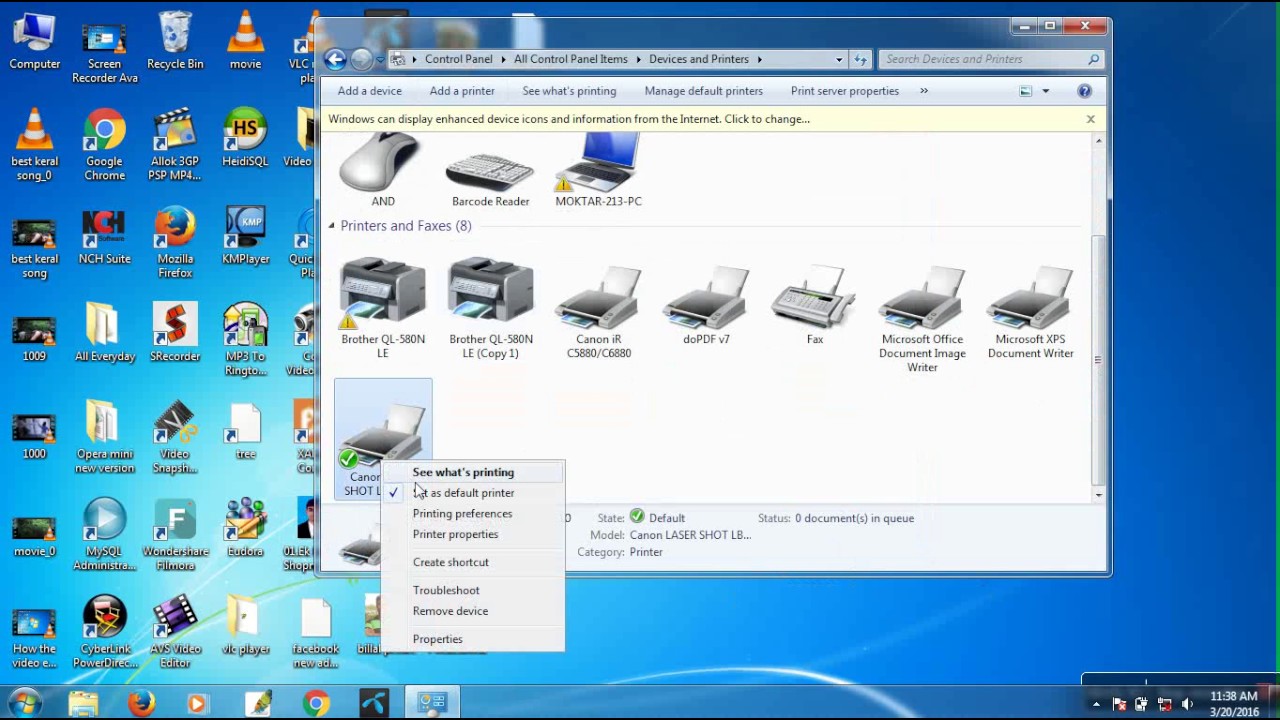1280x720 pixels.
Task: Choose Properties in context menu
Action: 472,639
